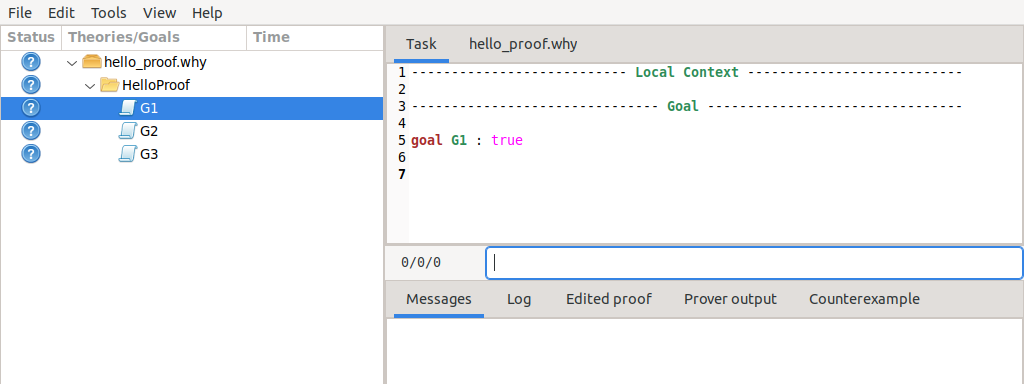Open the Counterexample tab
Image resolution: width=1024 pixels, height=384 pixels.
pos(864,299)
